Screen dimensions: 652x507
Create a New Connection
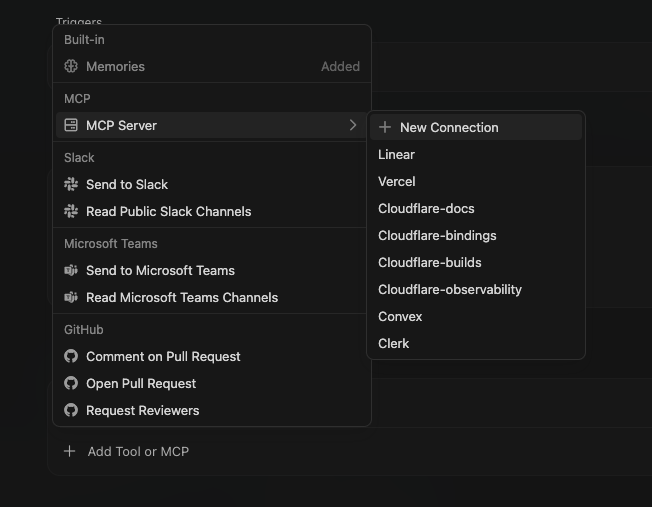tap(476, 127)
